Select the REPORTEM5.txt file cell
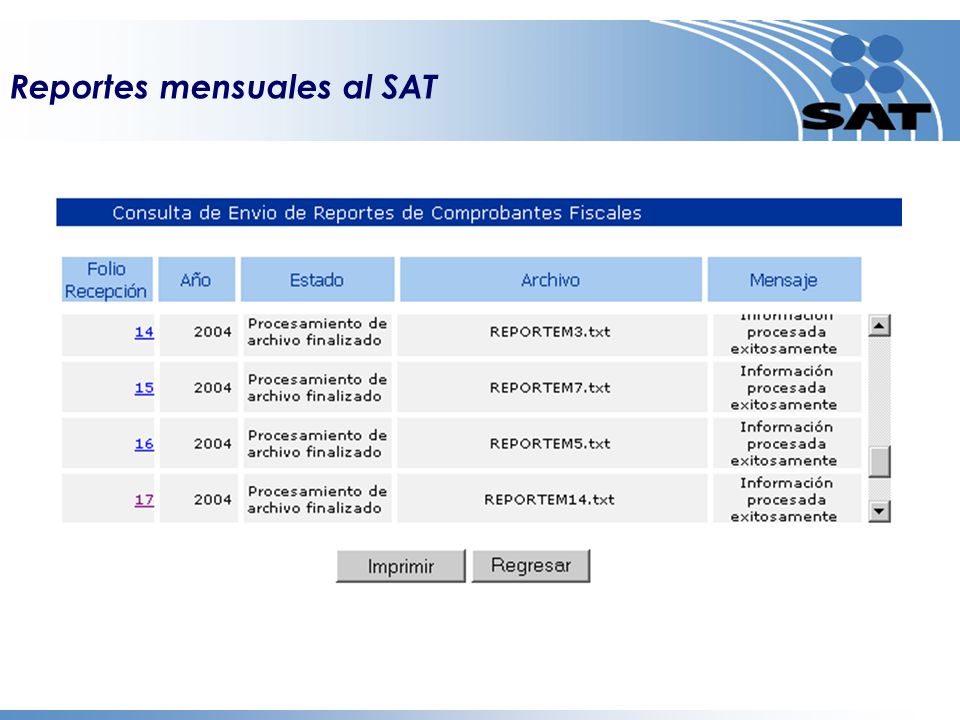This screenshot has height=720, width=960. (x=552, y=443)
